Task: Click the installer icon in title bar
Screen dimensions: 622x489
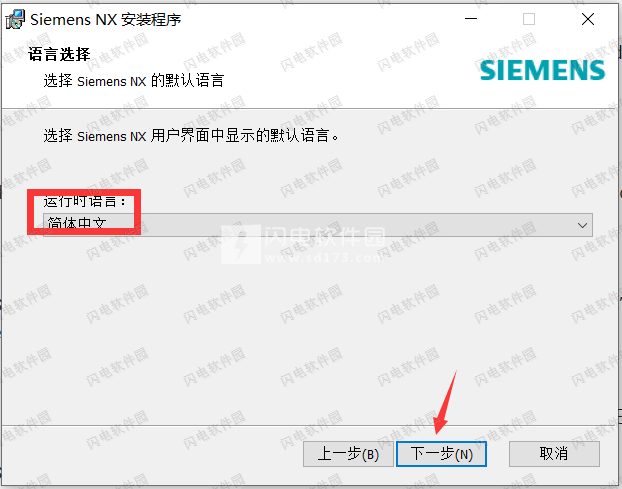Action: [x=15, y=19]
